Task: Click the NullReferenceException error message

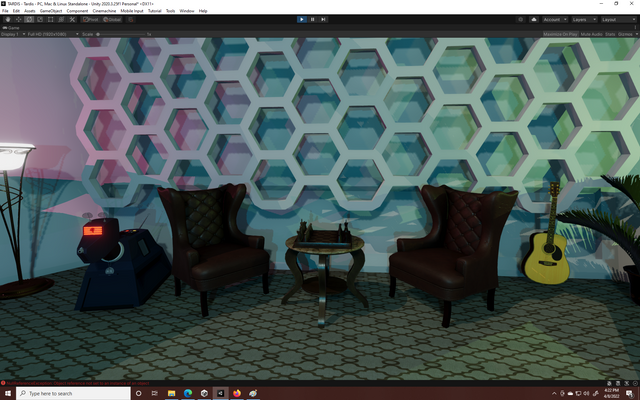Action: tap(78, 383)
